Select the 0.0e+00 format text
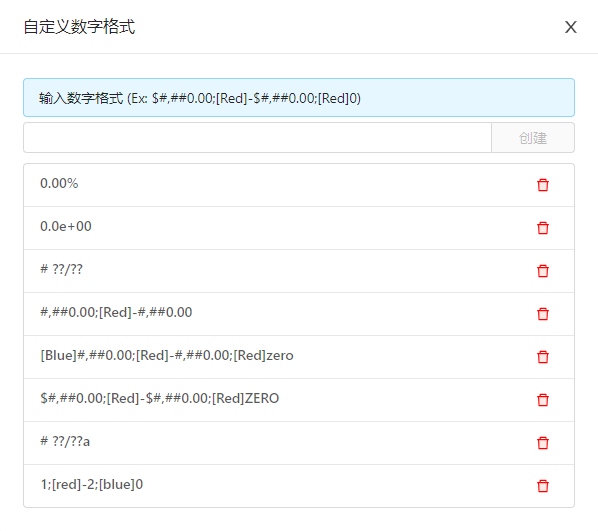Viewport: 598px width, 531px height. (66, 226)
